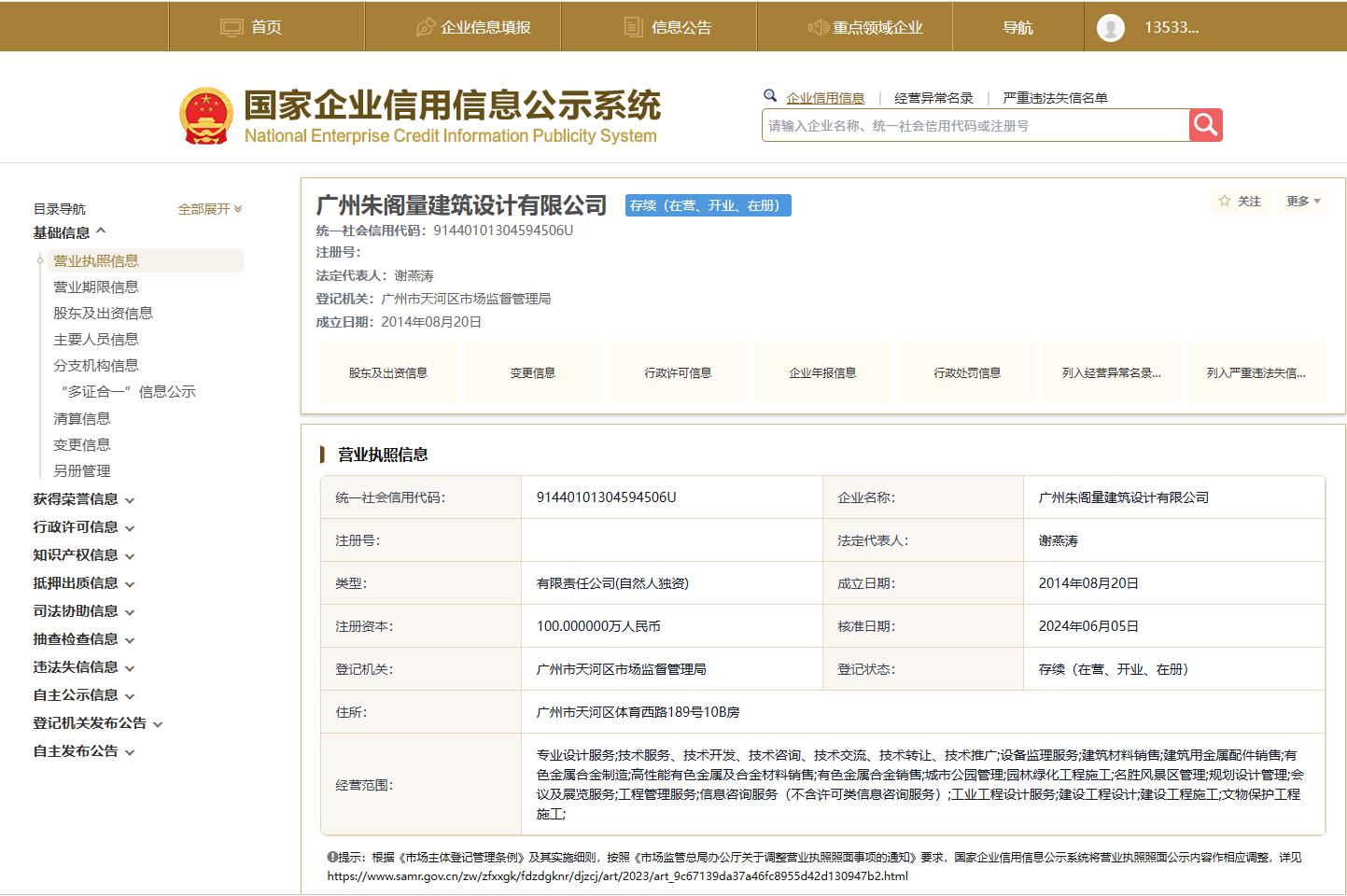
Task: Click the 企业年报信息 card button
Action: (x=822, y=372)
